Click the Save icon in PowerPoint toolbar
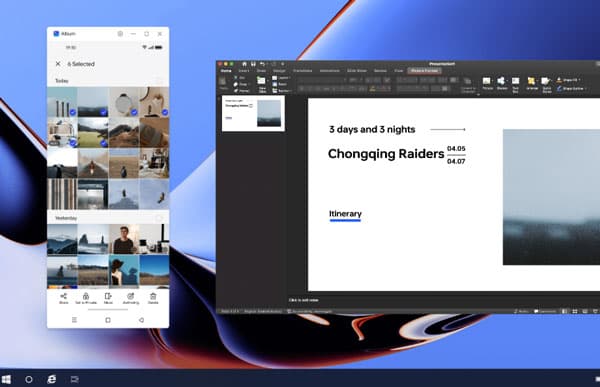This screenshot has width=600, height=387. (x=253, y=64)
